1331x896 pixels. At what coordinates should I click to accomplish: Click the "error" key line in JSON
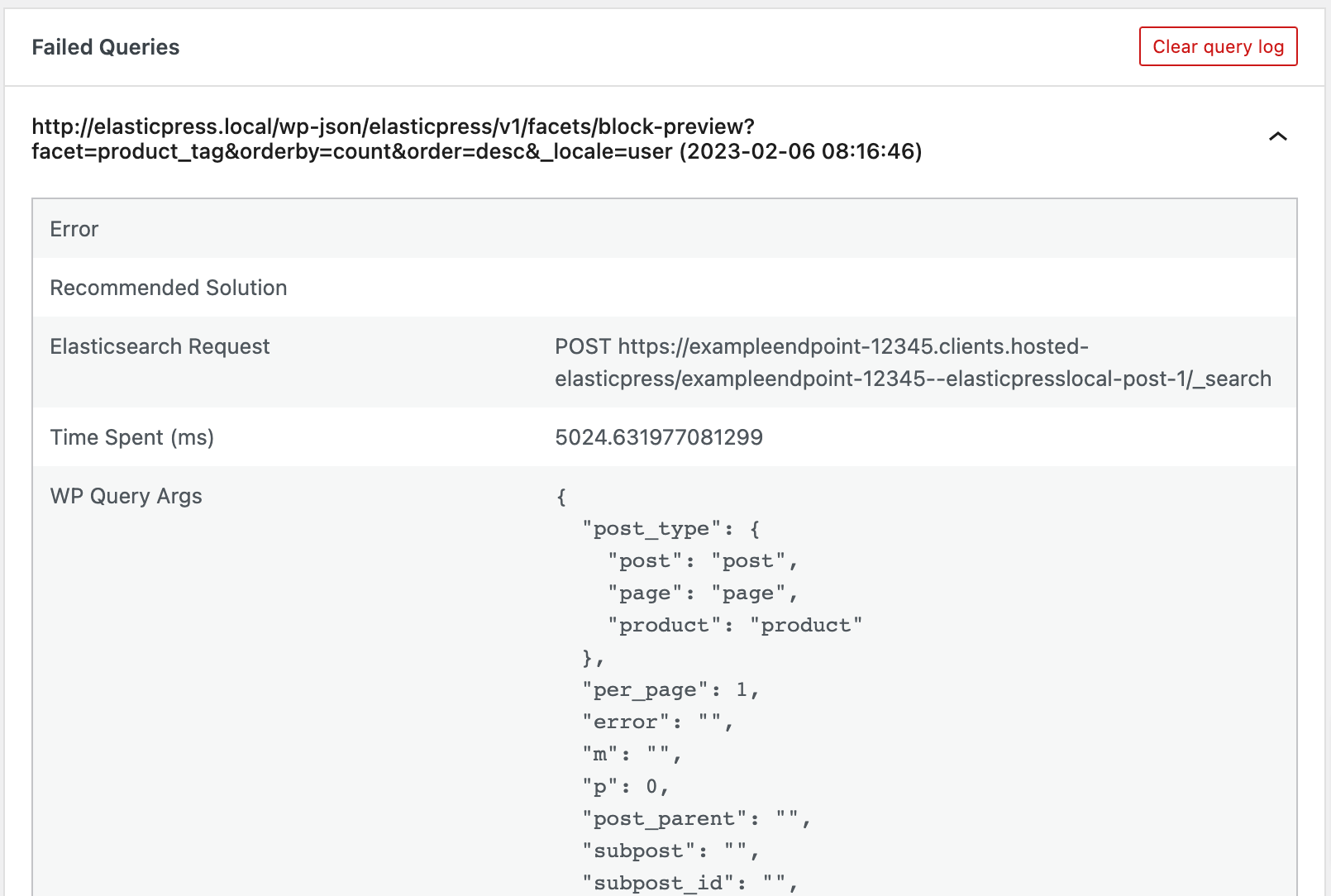coord(657,722)
